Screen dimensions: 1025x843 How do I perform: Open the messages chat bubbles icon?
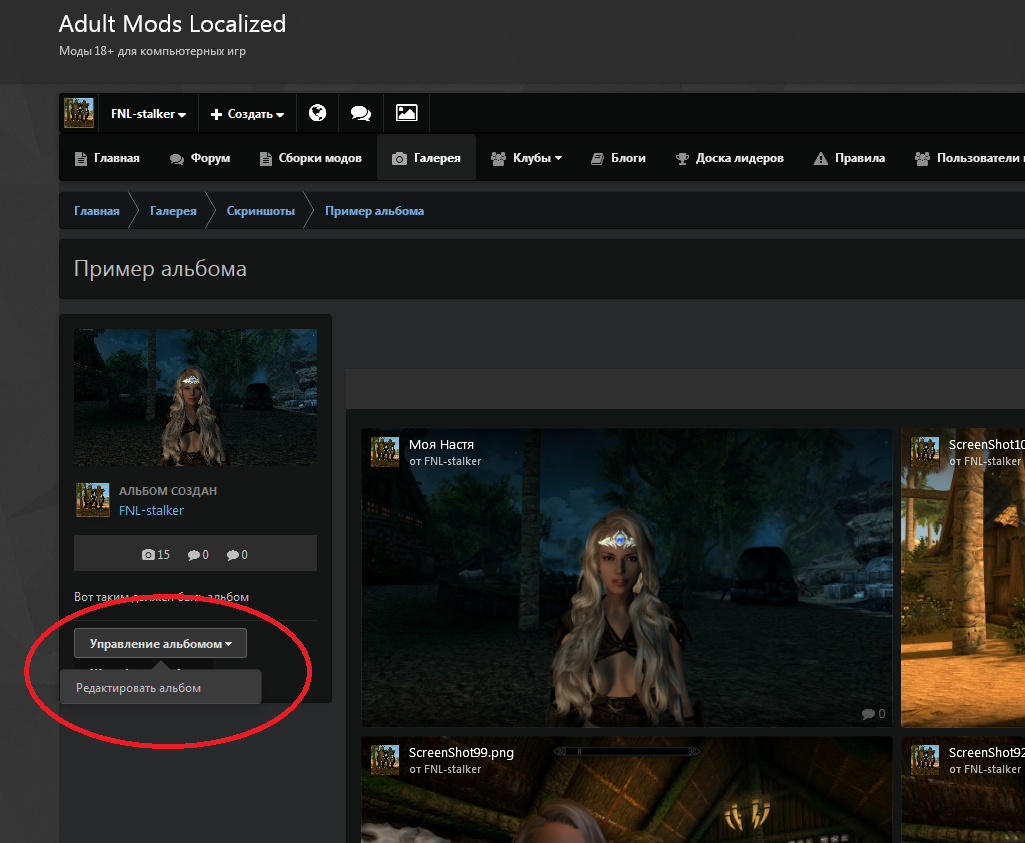click(361, 113)
